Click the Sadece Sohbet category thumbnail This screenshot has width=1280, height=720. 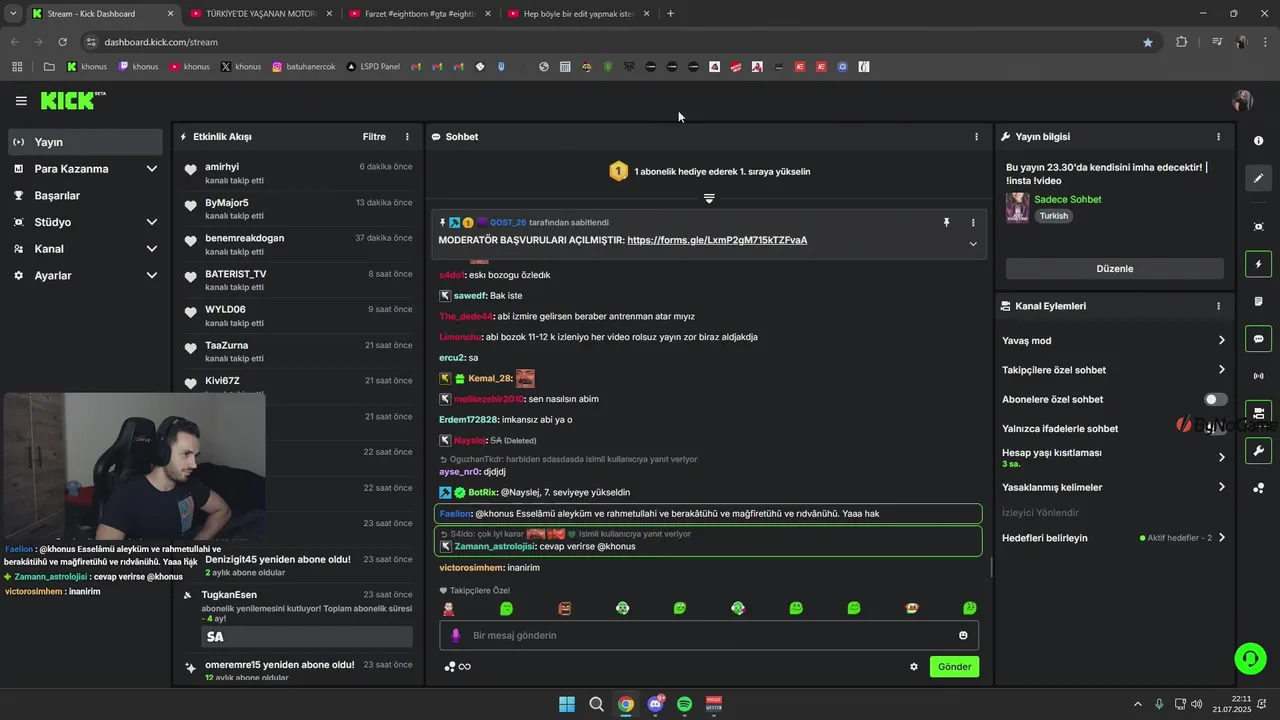pyautogui.click(x=1017, y=207)
